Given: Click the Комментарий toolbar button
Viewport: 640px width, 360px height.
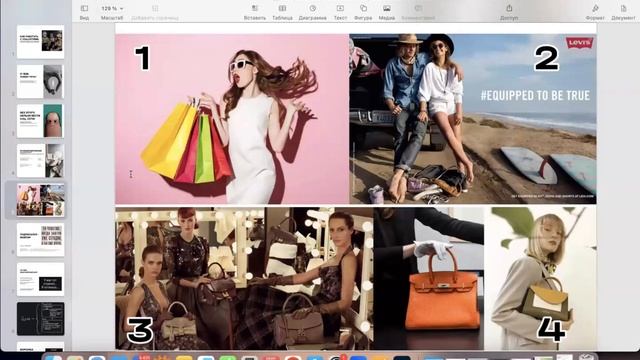Looking at the screenshot, I should tap(418, 12).
